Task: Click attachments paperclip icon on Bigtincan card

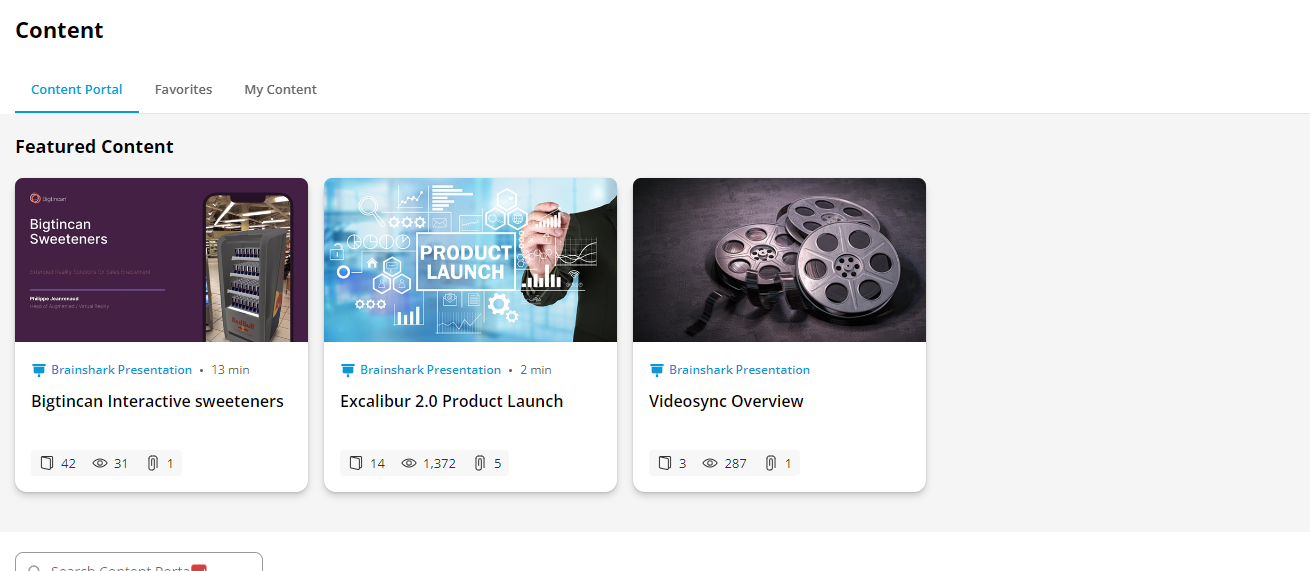Action: [x=153, y=463]
